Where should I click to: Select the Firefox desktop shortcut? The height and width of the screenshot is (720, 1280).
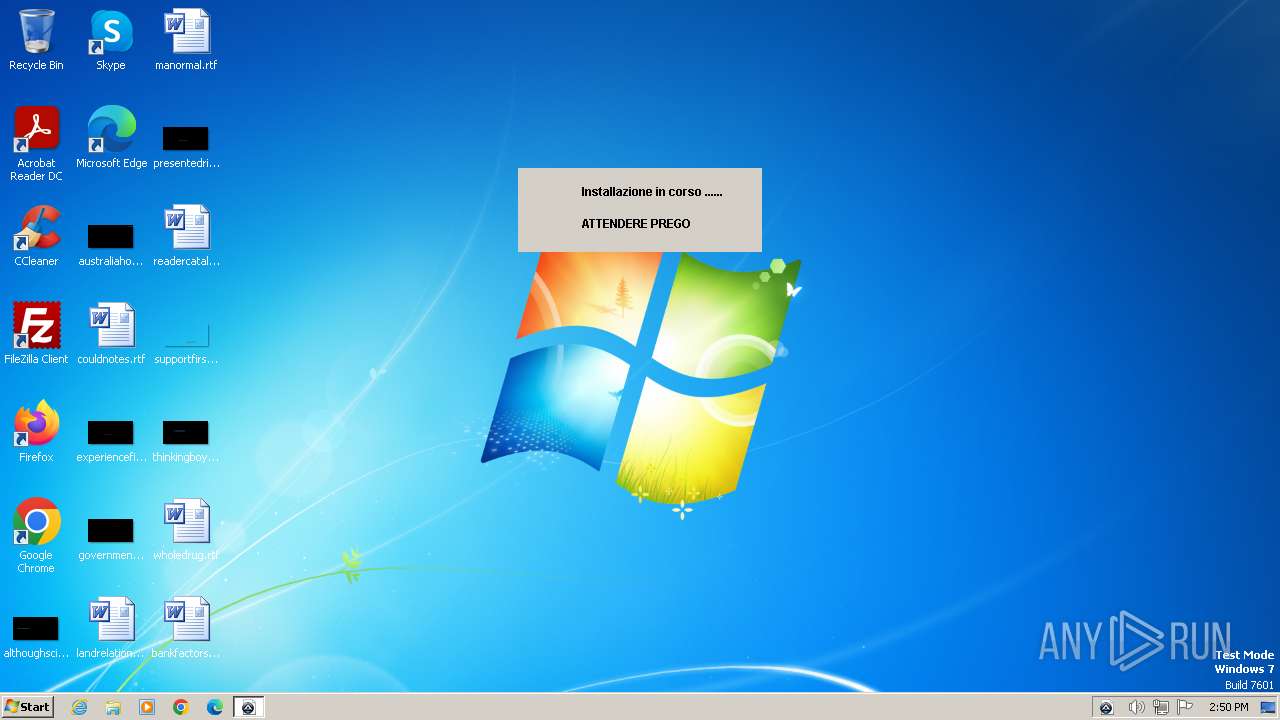36,432
